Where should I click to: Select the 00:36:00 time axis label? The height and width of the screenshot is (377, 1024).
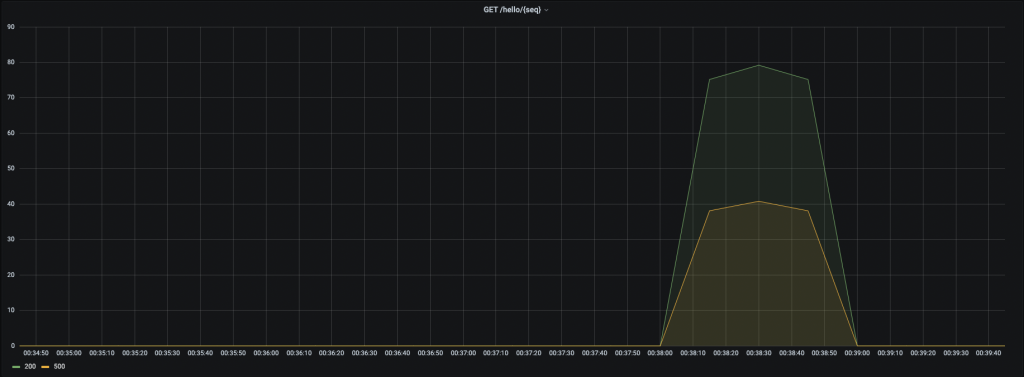266,353
